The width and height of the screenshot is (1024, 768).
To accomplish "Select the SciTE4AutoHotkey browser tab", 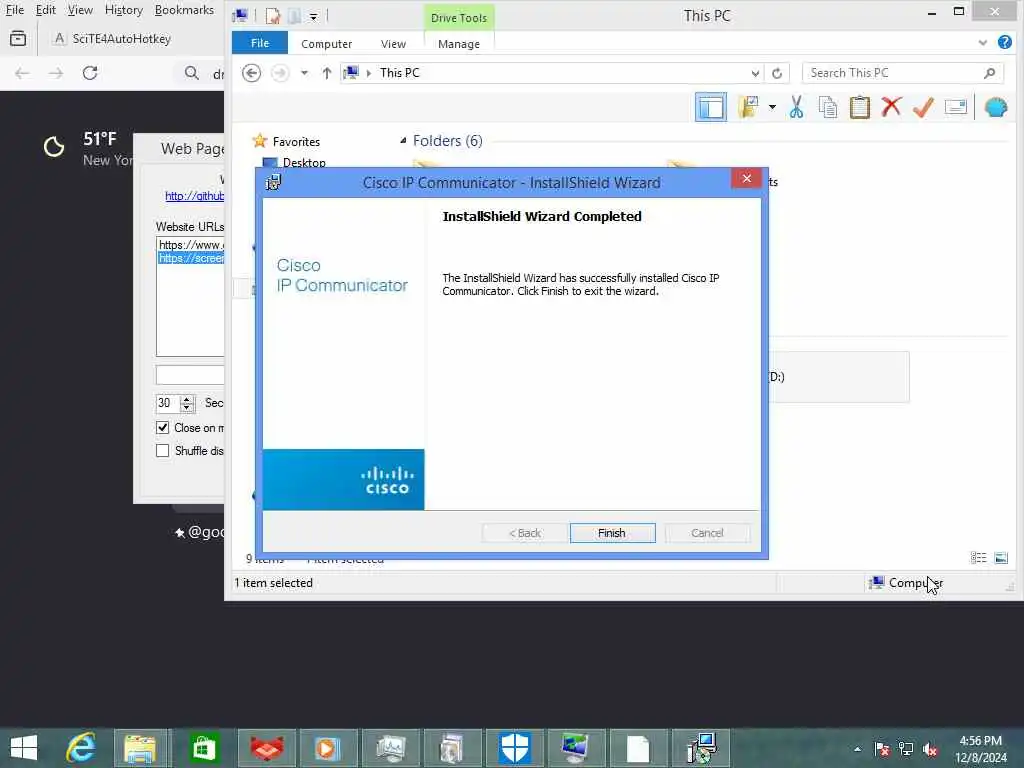I will coord(114,39).
